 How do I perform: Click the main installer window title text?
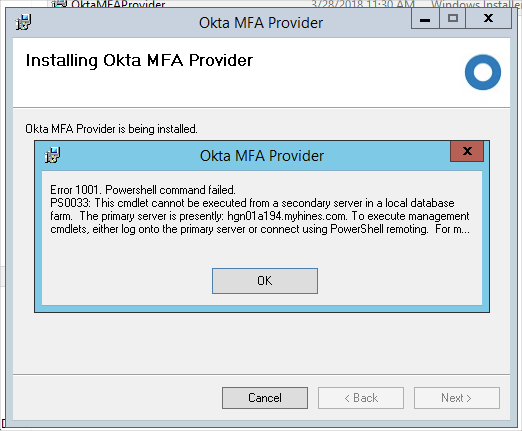pos(261,23)
